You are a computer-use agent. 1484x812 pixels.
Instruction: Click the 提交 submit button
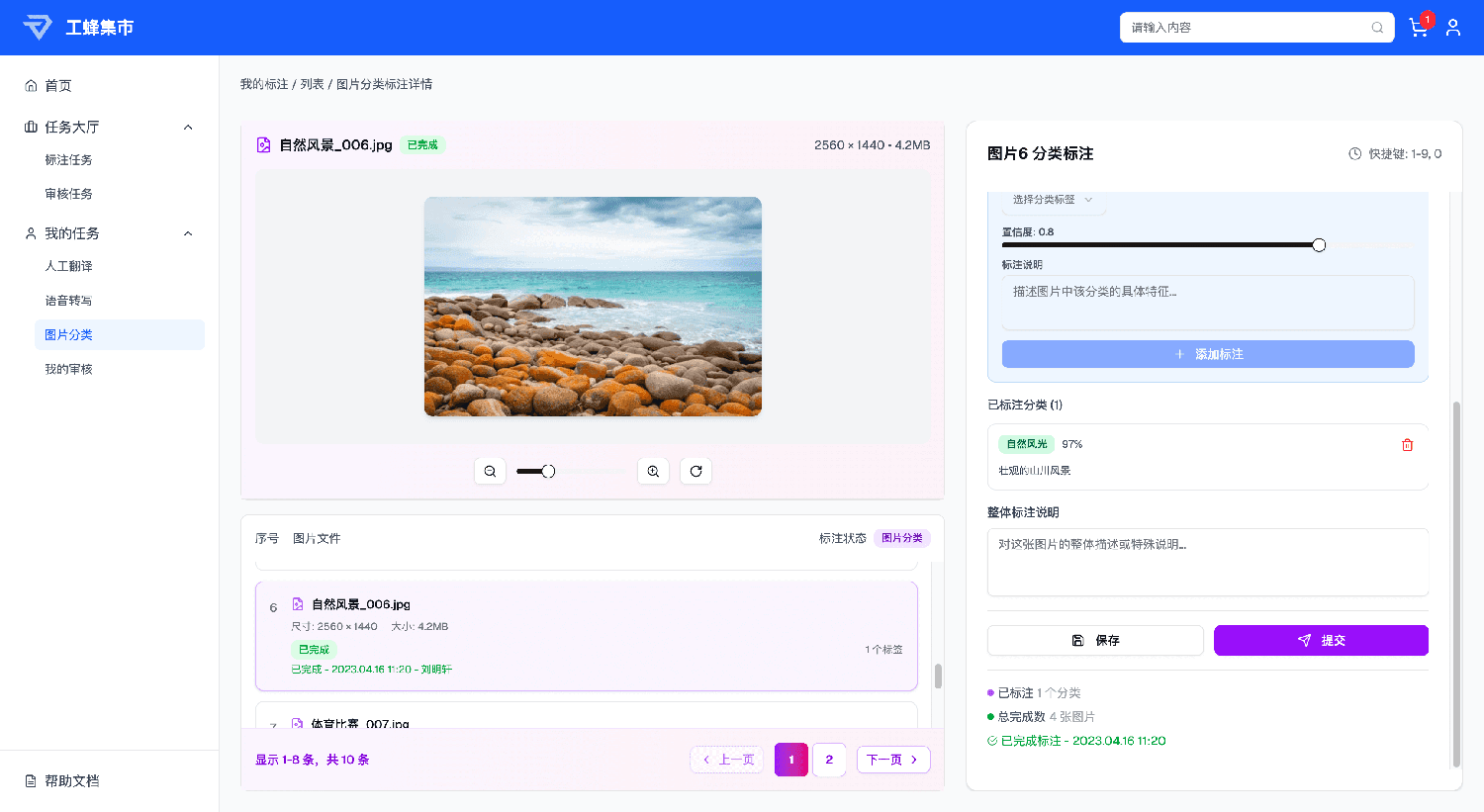pos(1321,640)
